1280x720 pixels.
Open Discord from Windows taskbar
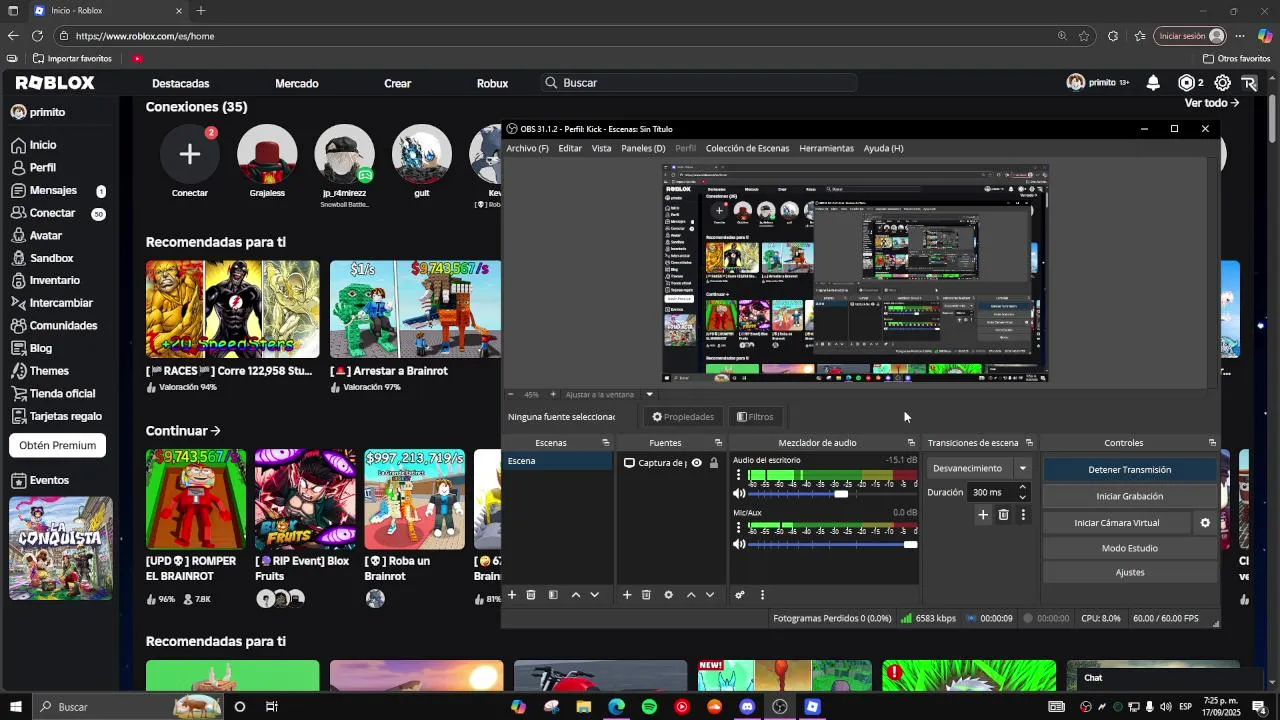(747, 707)
